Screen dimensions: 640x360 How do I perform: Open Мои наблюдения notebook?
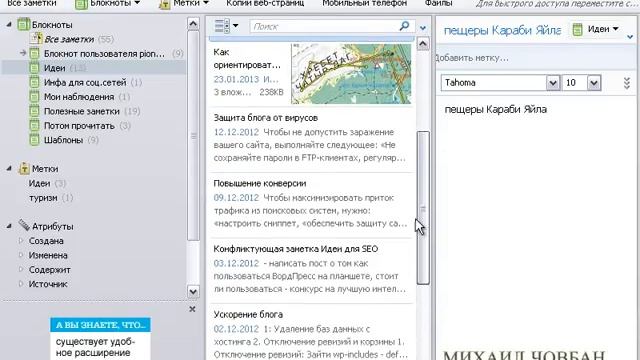(x=79, y=97)
